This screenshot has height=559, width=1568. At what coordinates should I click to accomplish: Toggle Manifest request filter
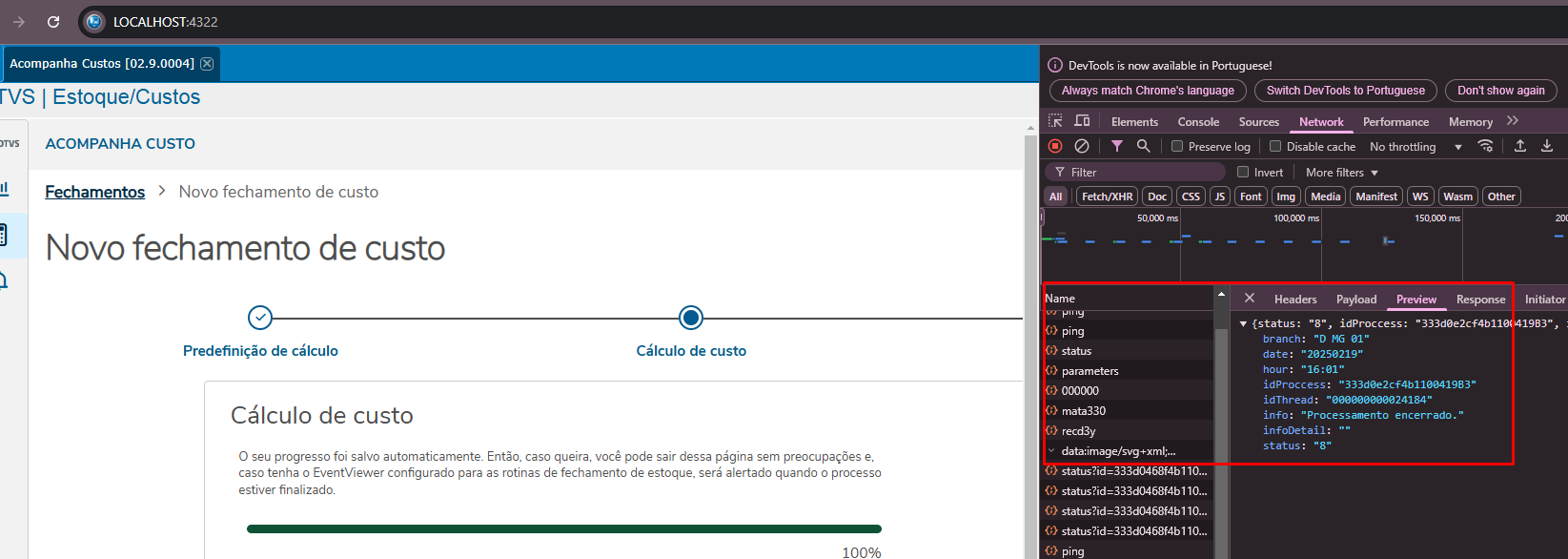pos(1376,197)
